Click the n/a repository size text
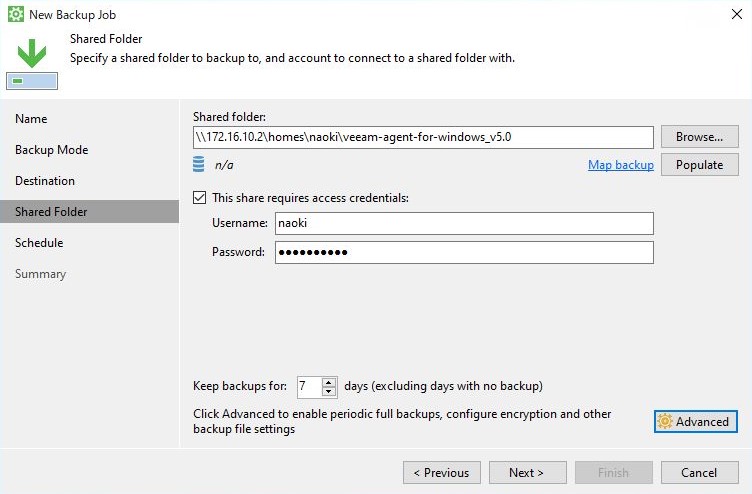 point(224,165)
